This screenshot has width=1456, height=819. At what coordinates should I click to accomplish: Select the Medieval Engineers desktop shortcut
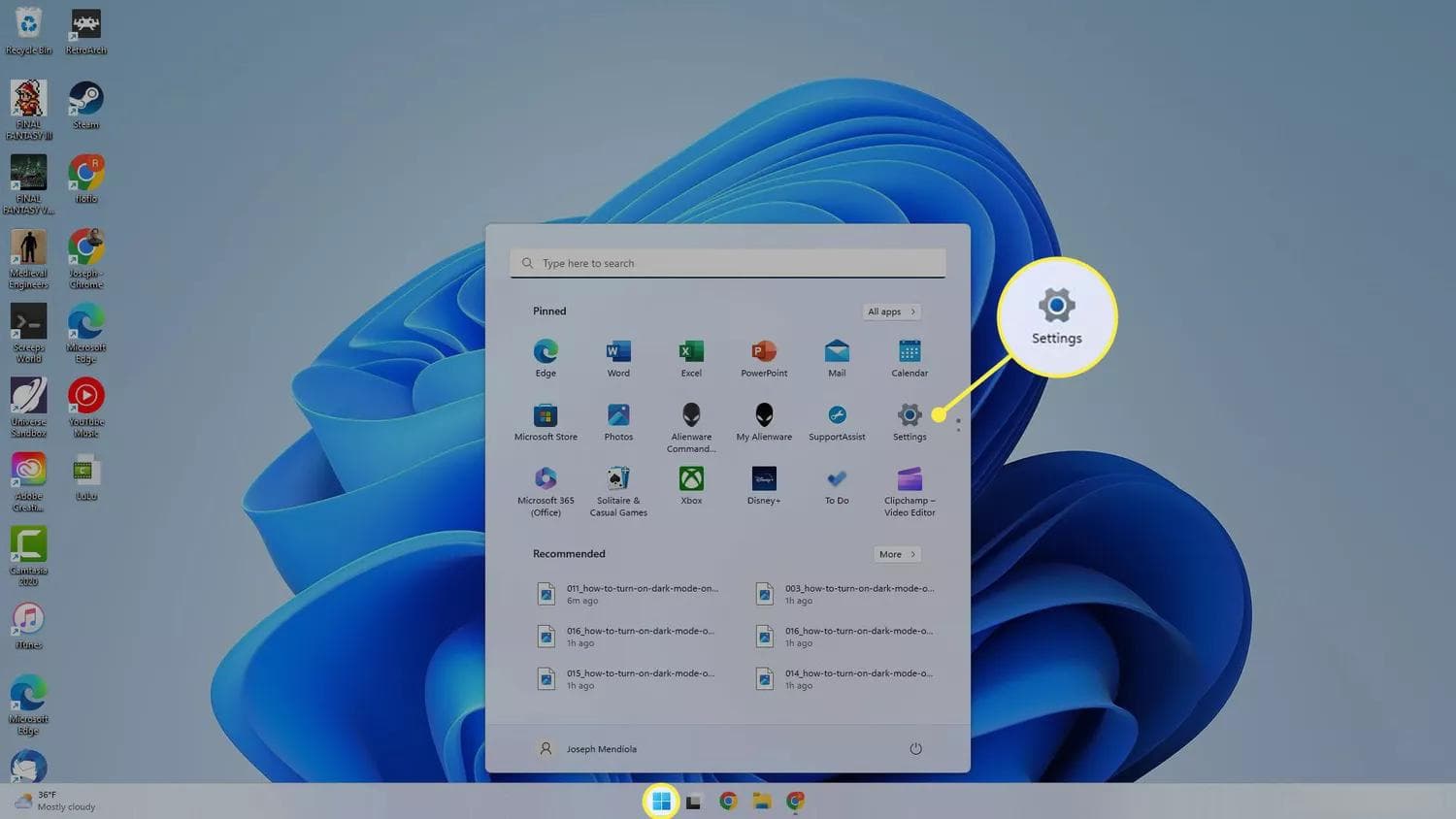[28, 259]
